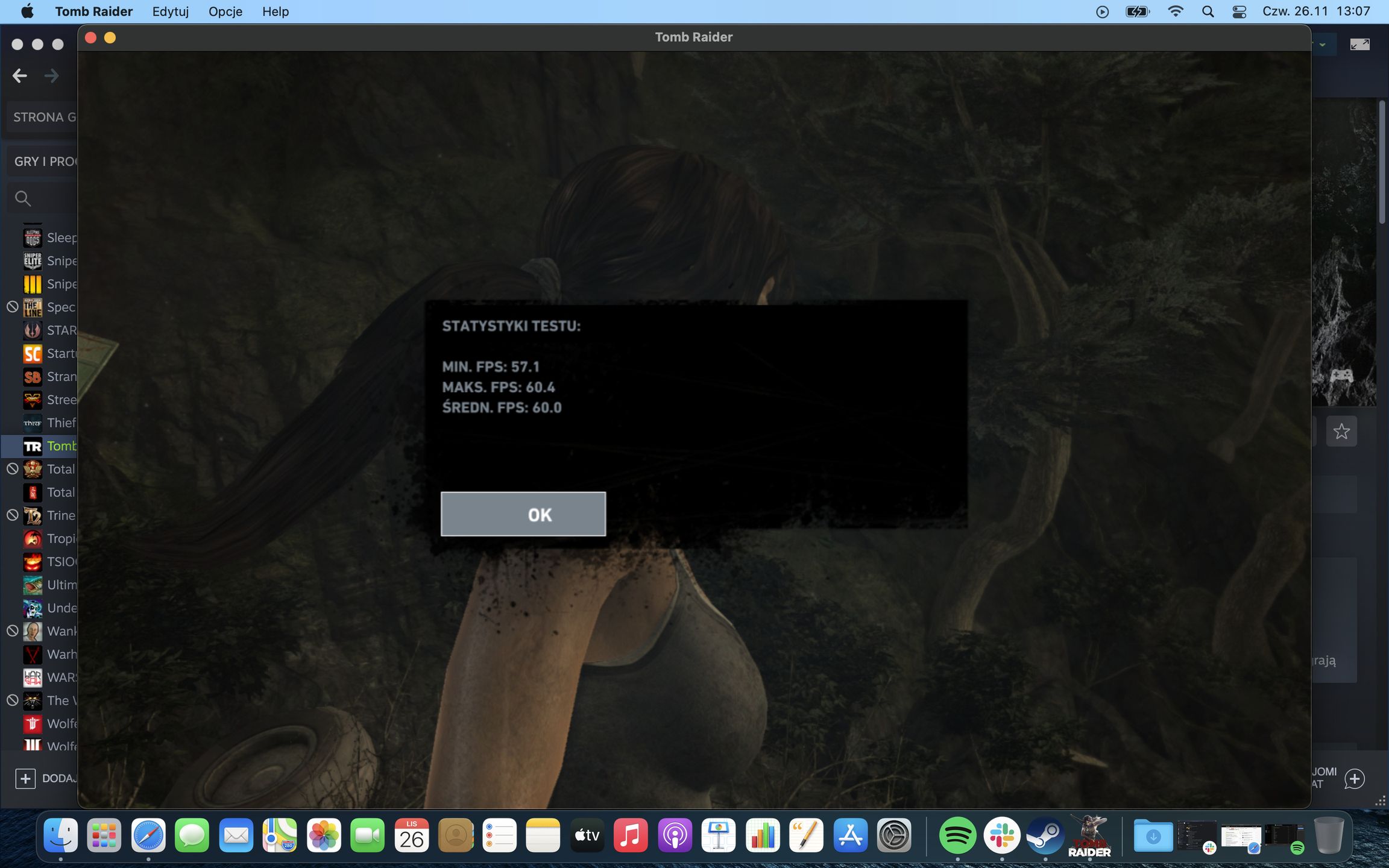Screen dimensions: 1389x868
Task: Click the Now Playing menu bar icon
Action: pyautogui.click(x=1102, y=11)
